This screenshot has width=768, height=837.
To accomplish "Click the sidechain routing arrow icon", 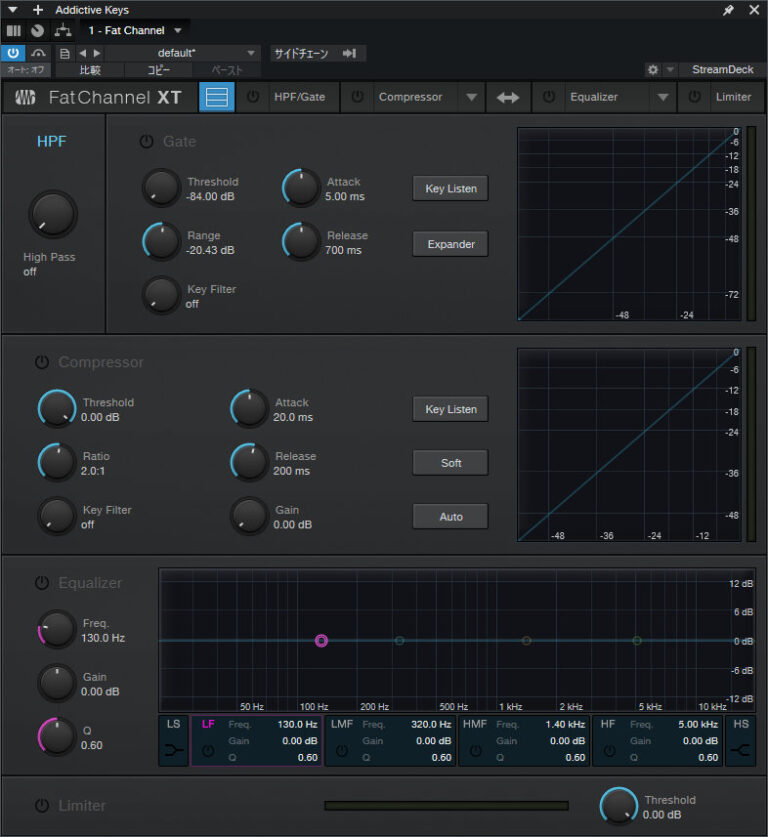I will click(349, 54).
